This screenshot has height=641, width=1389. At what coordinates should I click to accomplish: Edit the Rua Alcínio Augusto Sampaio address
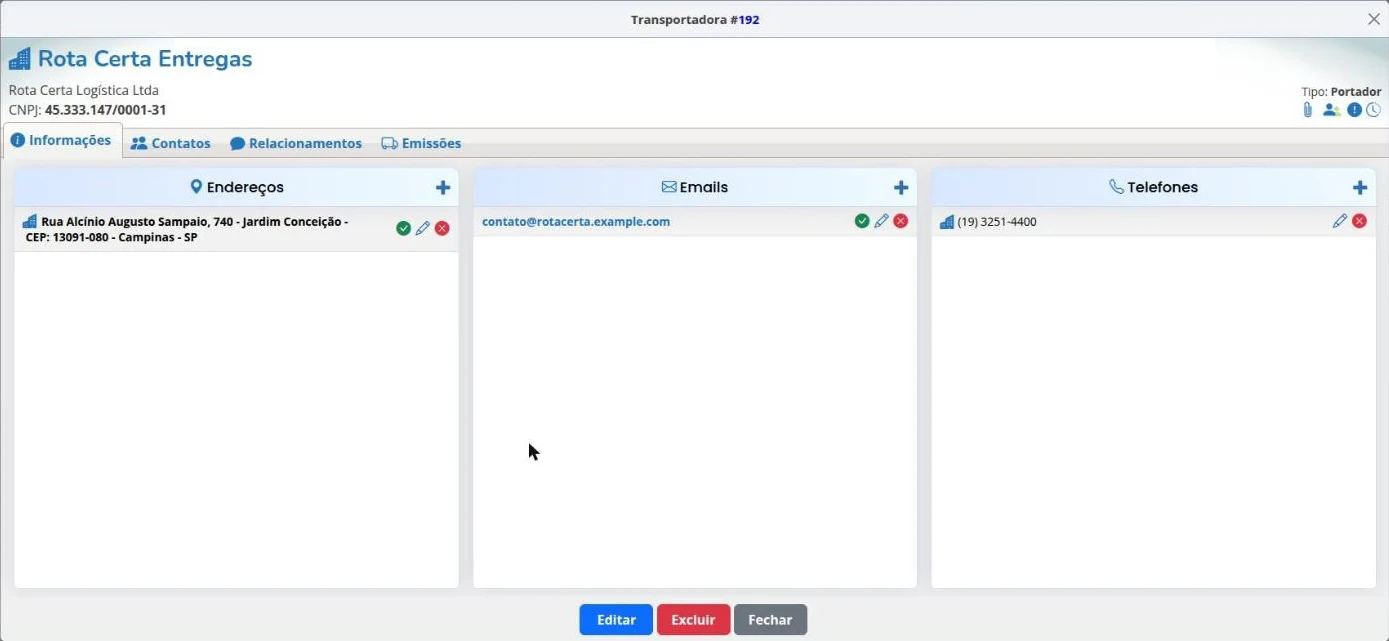click(423, 228)
